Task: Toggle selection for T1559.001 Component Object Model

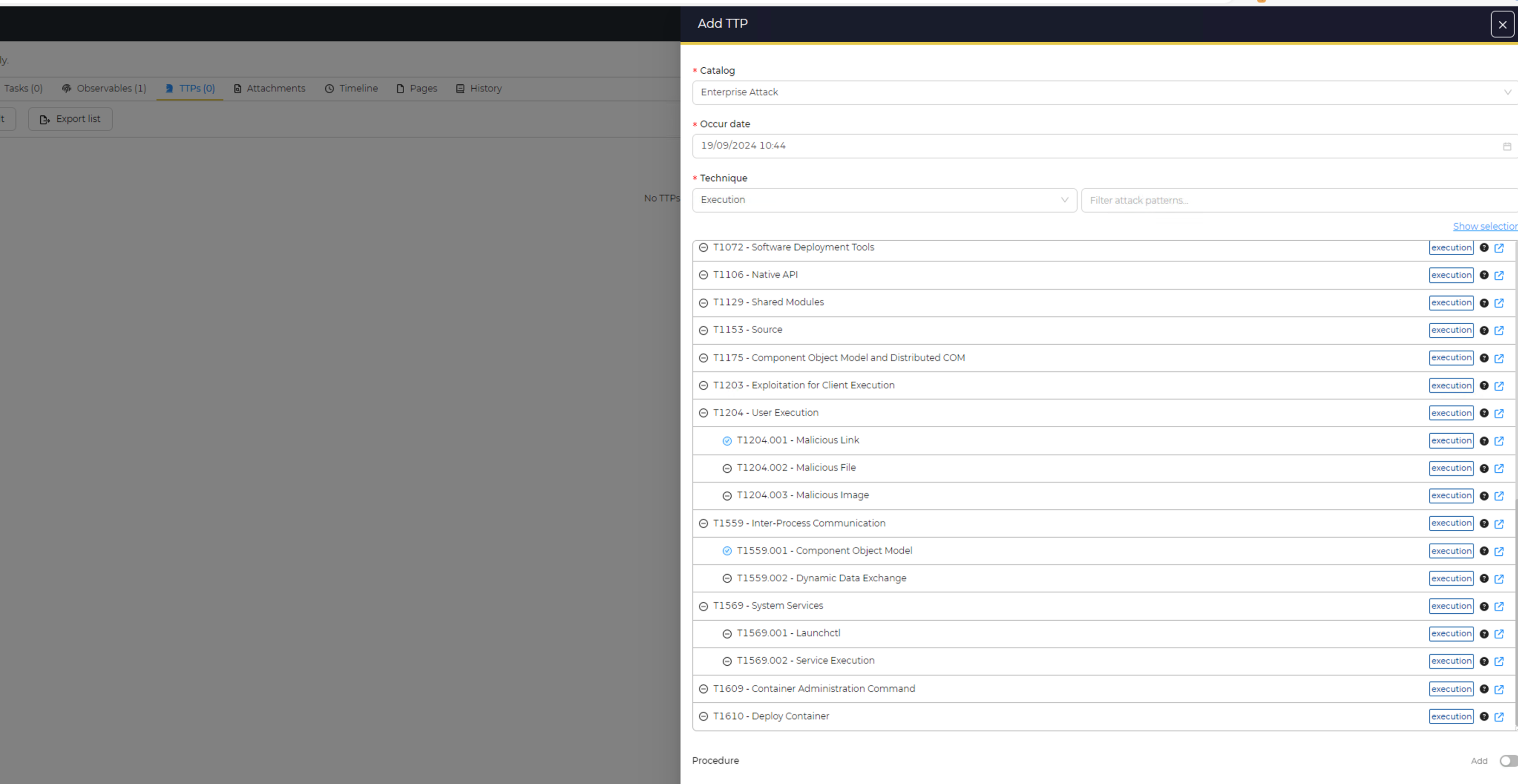Action: click(x=727, y=550)
